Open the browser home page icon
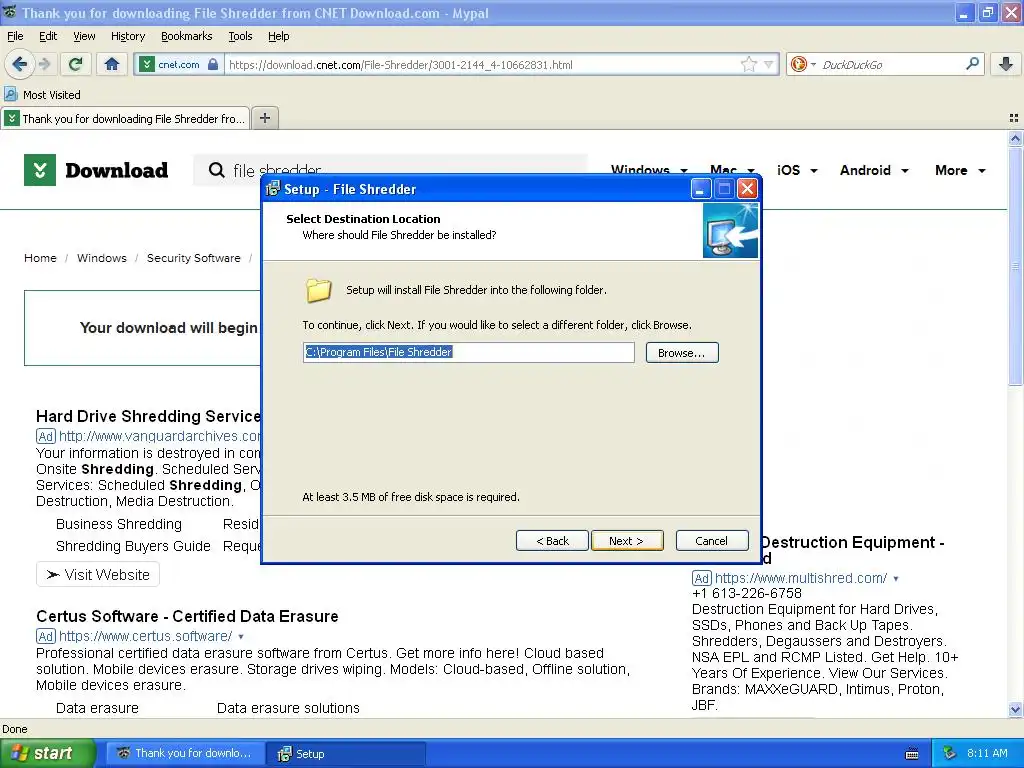Viewport: 1024px width, 768px height. click(x=112, y=64)
